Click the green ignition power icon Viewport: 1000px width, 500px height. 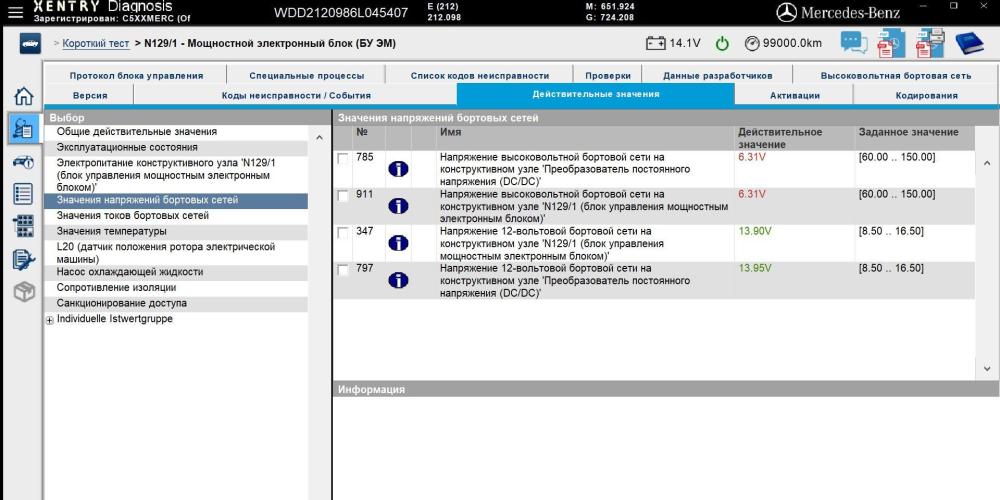722,43
